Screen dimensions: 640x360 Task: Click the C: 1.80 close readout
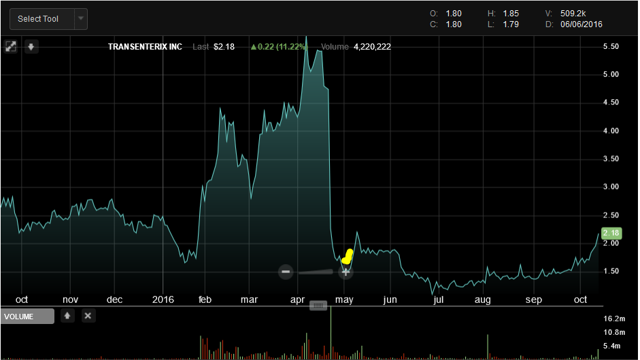tap(445, 24)
